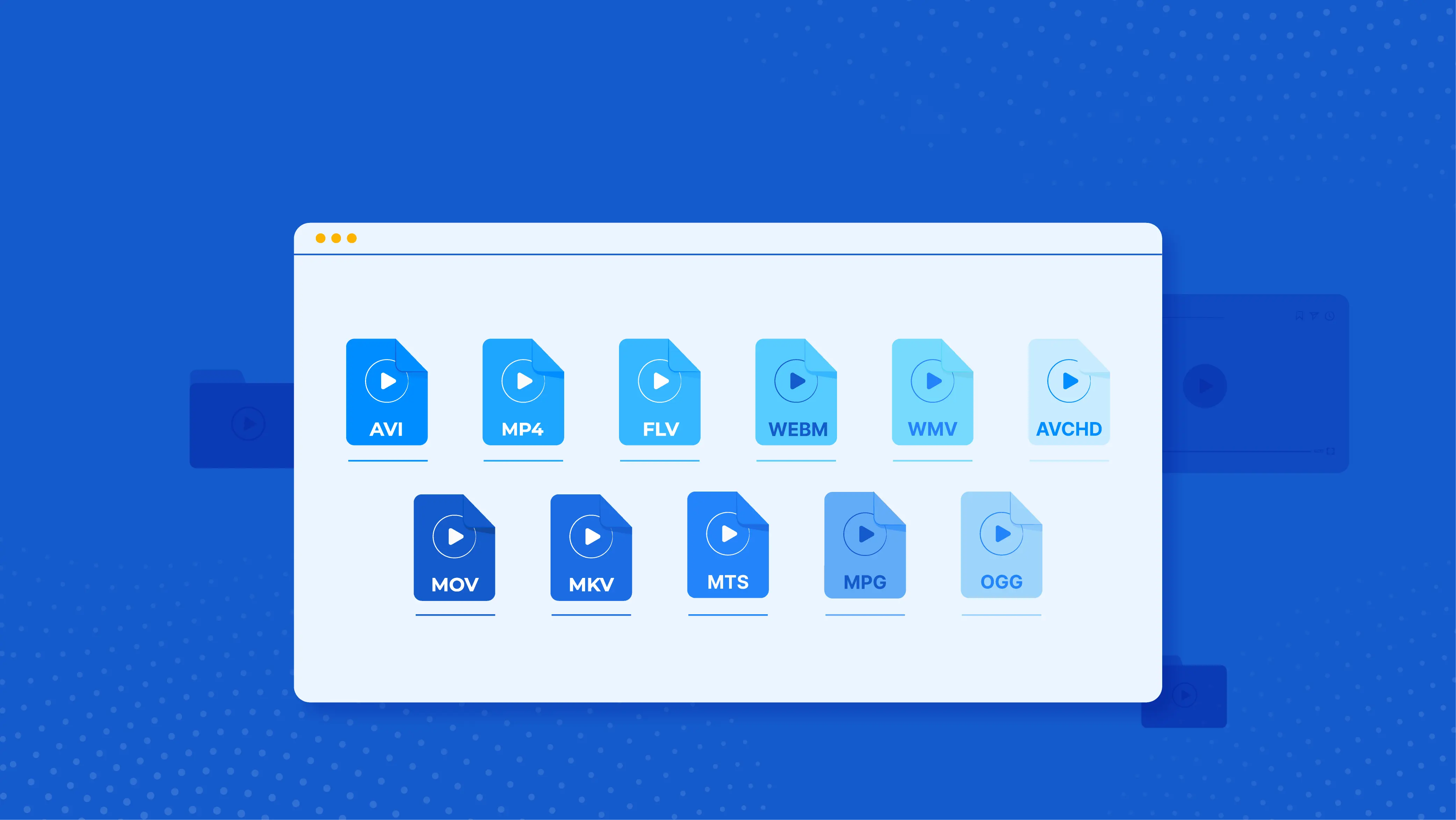Open the MPG video format
The image size is (1456, 820).
click(865, 546)
